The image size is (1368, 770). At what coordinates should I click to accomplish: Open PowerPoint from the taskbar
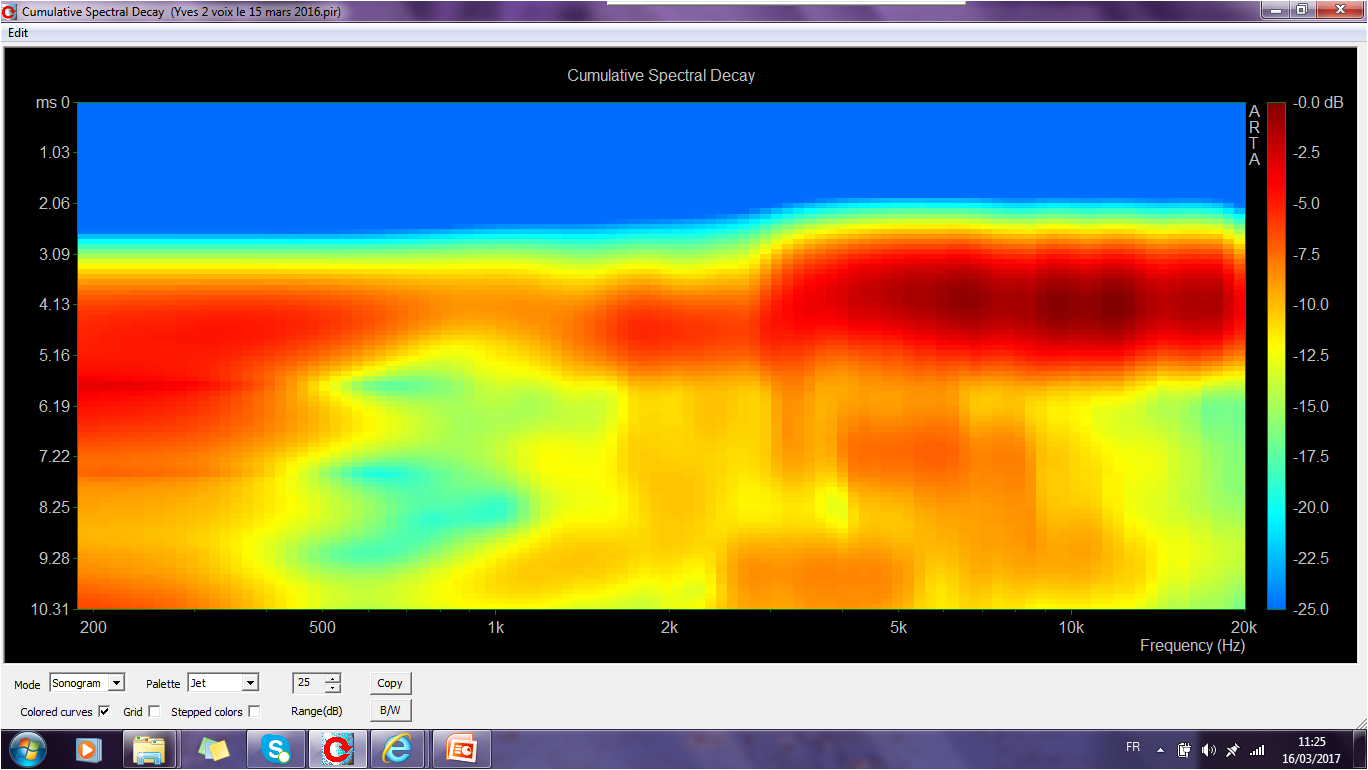click(x=460, y=749)
